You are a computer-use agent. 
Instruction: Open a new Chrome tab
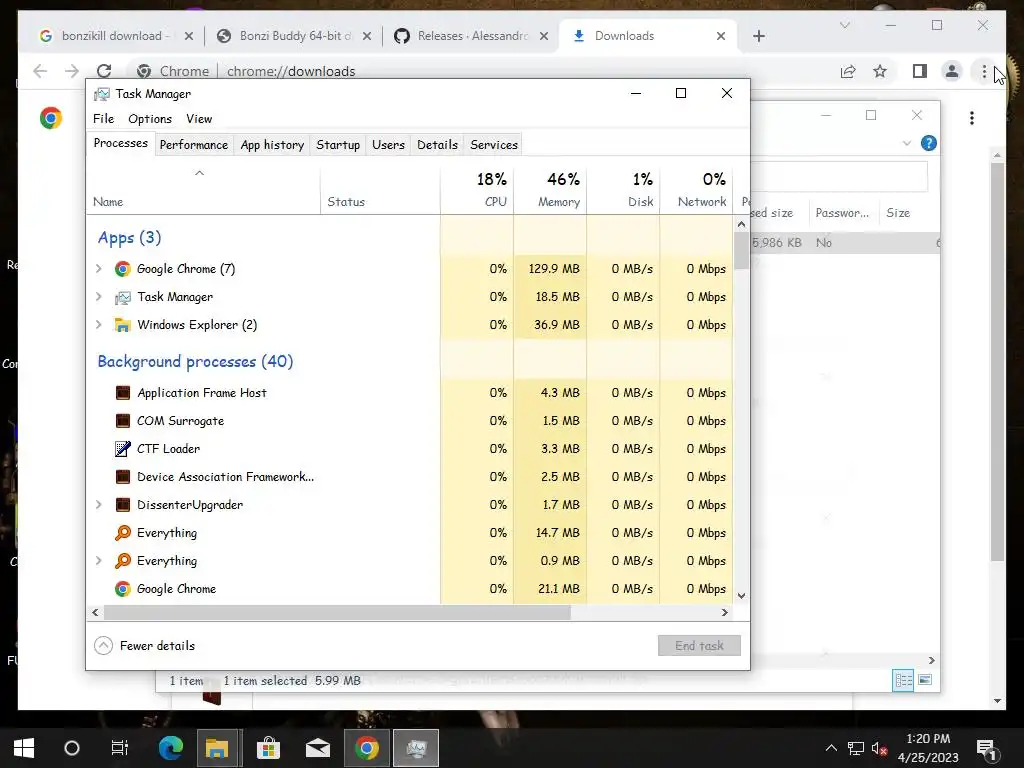[x=758, y=36]
